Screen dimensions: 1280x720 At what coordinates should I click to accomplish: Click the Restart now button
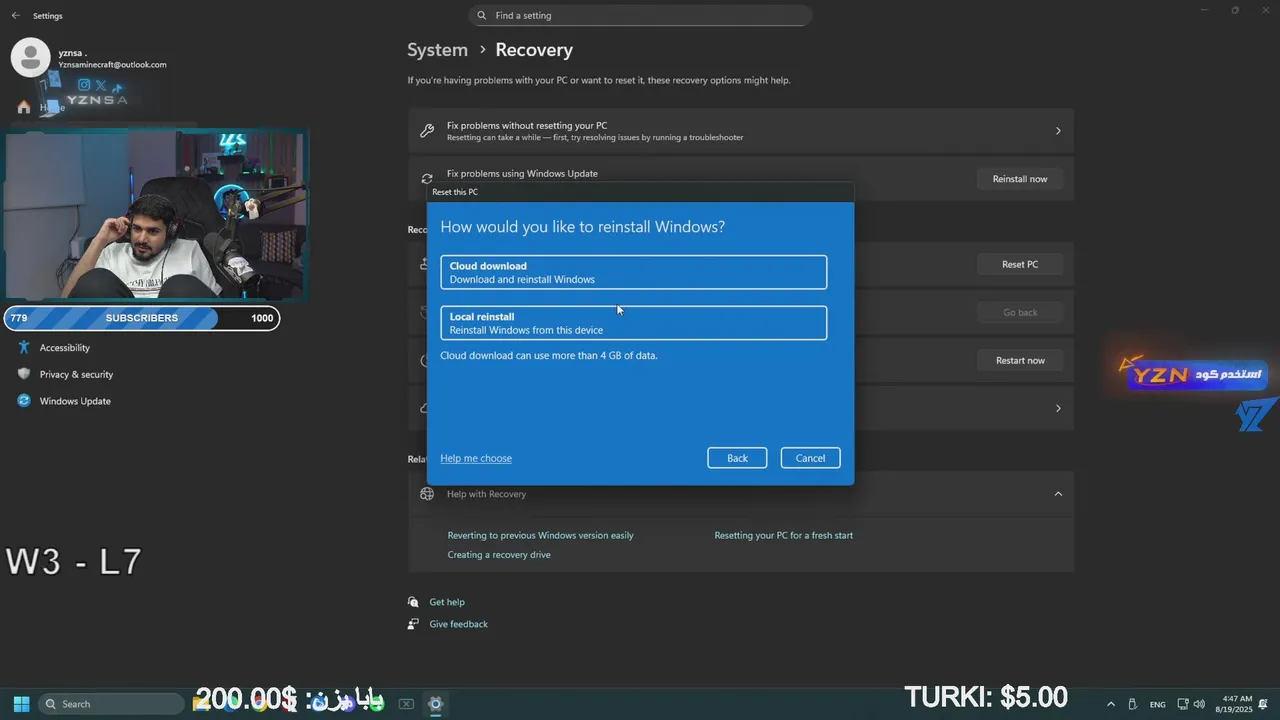coord(1020,360)
